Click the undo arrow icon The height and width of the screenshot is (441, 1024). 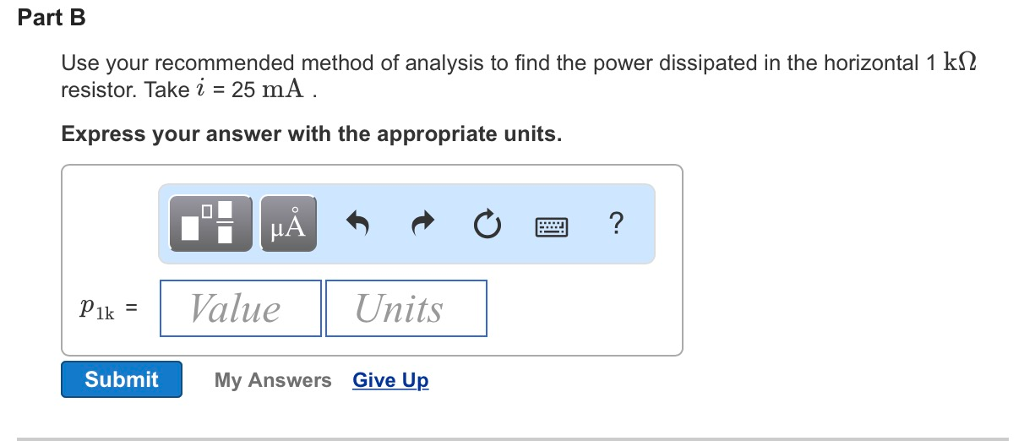(356, 224)
